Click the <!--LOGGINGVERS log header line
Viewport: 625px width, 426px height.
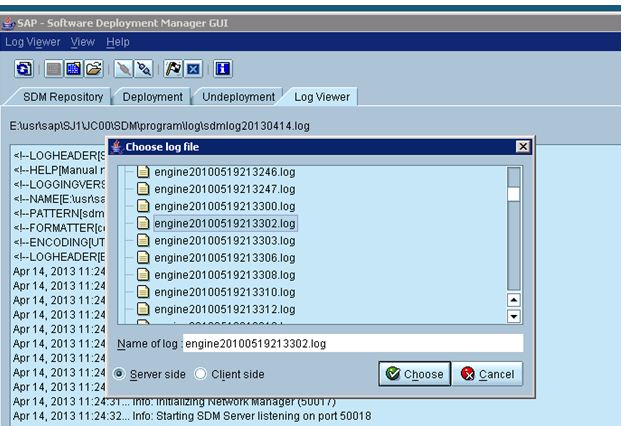pyautogui.click(x=59, y=184)
